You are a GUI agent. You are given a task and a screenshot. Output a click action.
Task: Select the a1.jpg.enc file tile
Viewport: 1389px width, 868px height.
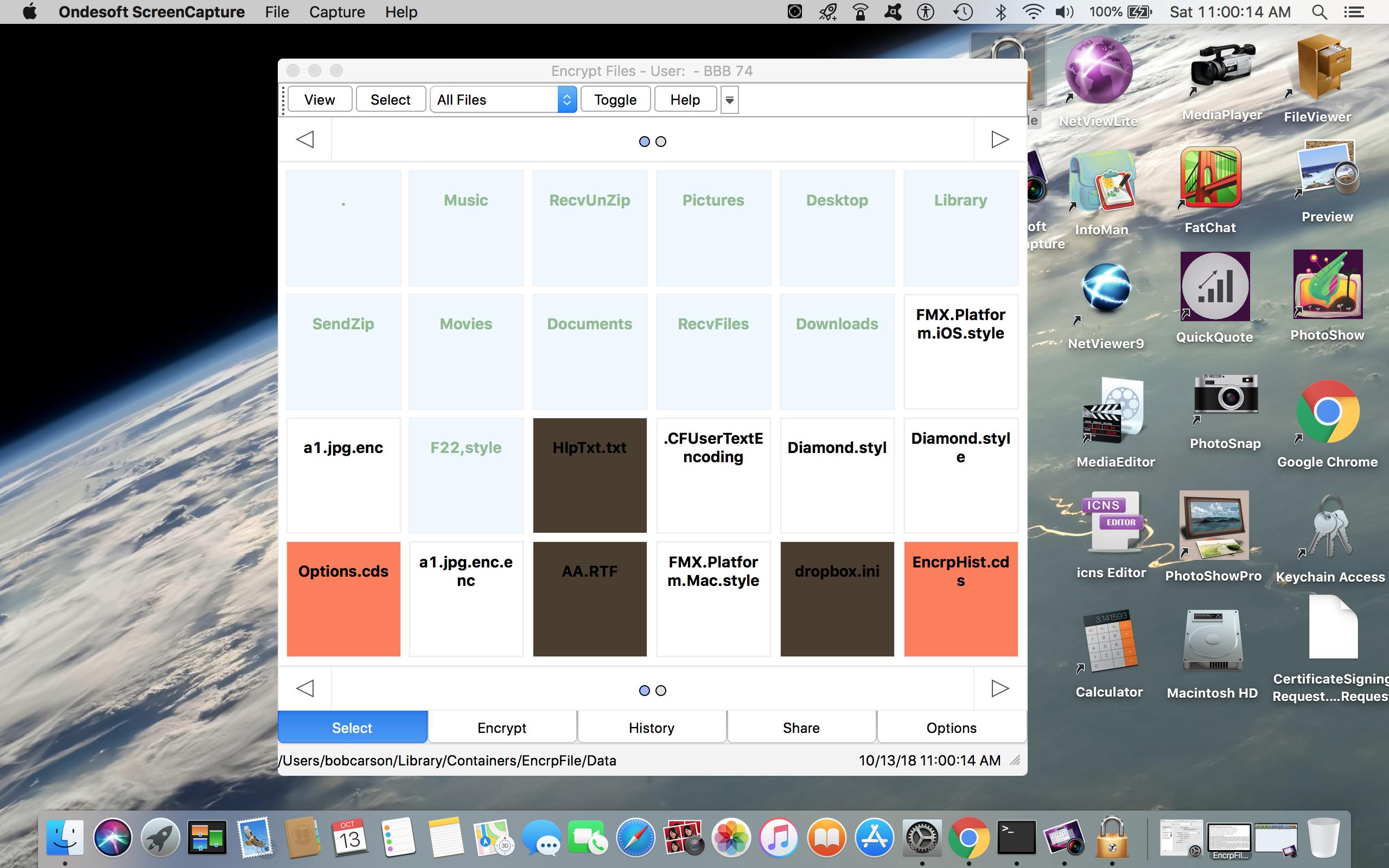coord(343,475)
